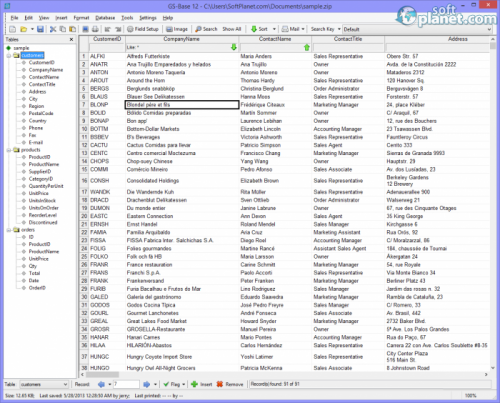Click the Remove red X button
The image size is (500, 403).
point(230,384)
